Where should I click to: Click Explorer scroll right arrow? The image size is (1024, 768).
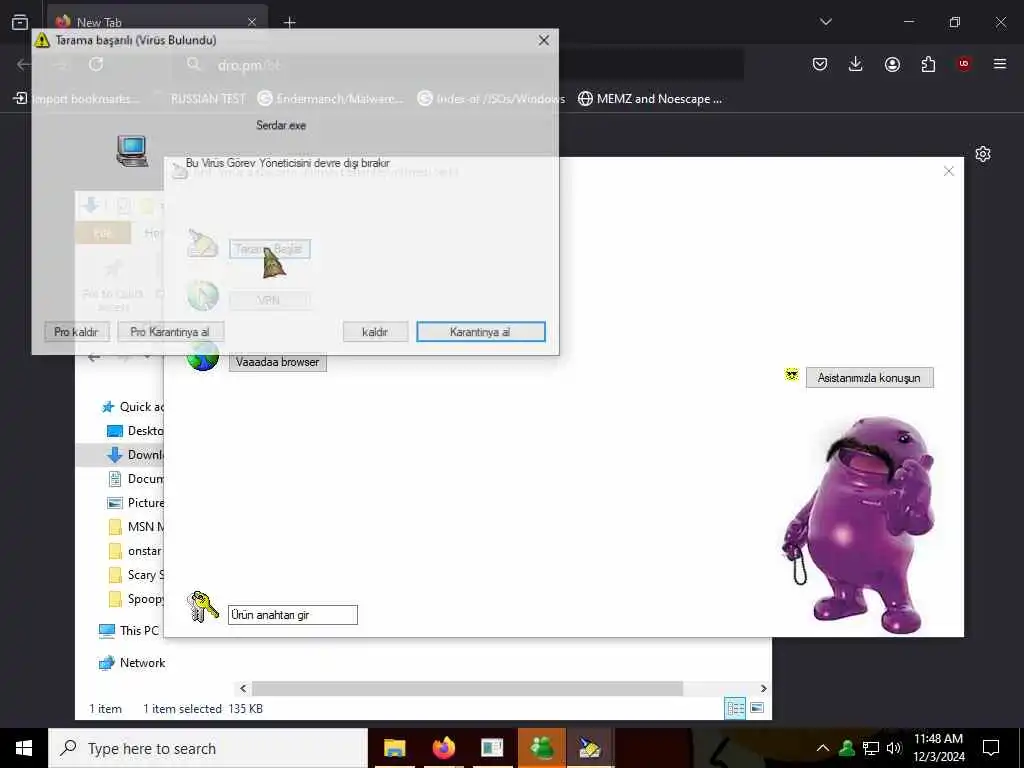[763, 688]
